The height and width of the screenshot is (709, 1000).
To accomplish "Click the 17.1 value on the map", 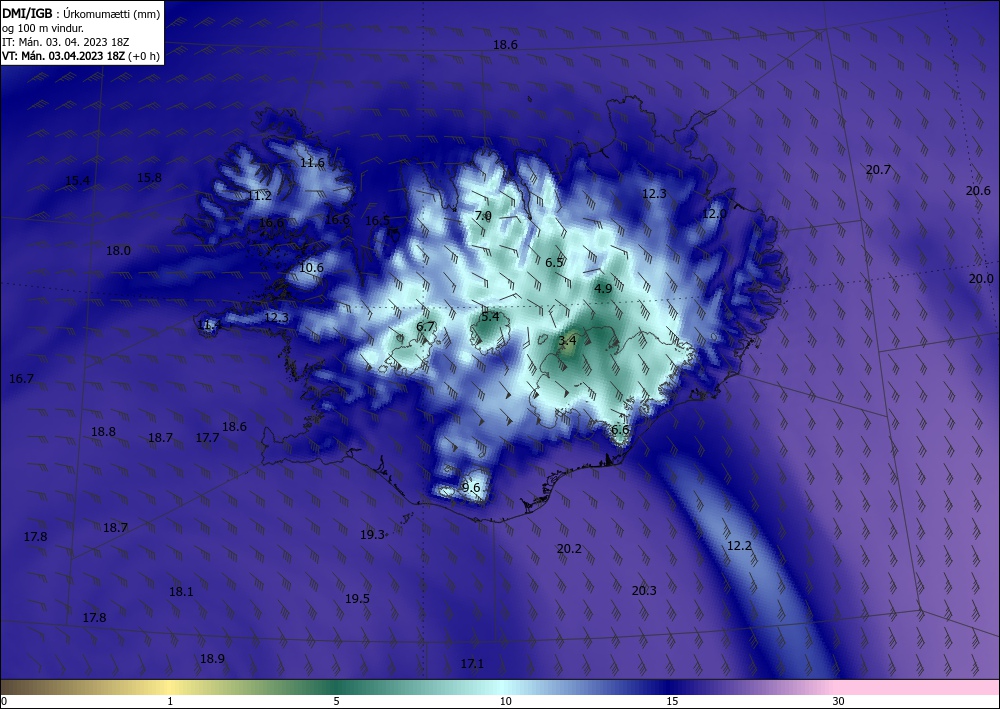I will (x=472, y=664).
